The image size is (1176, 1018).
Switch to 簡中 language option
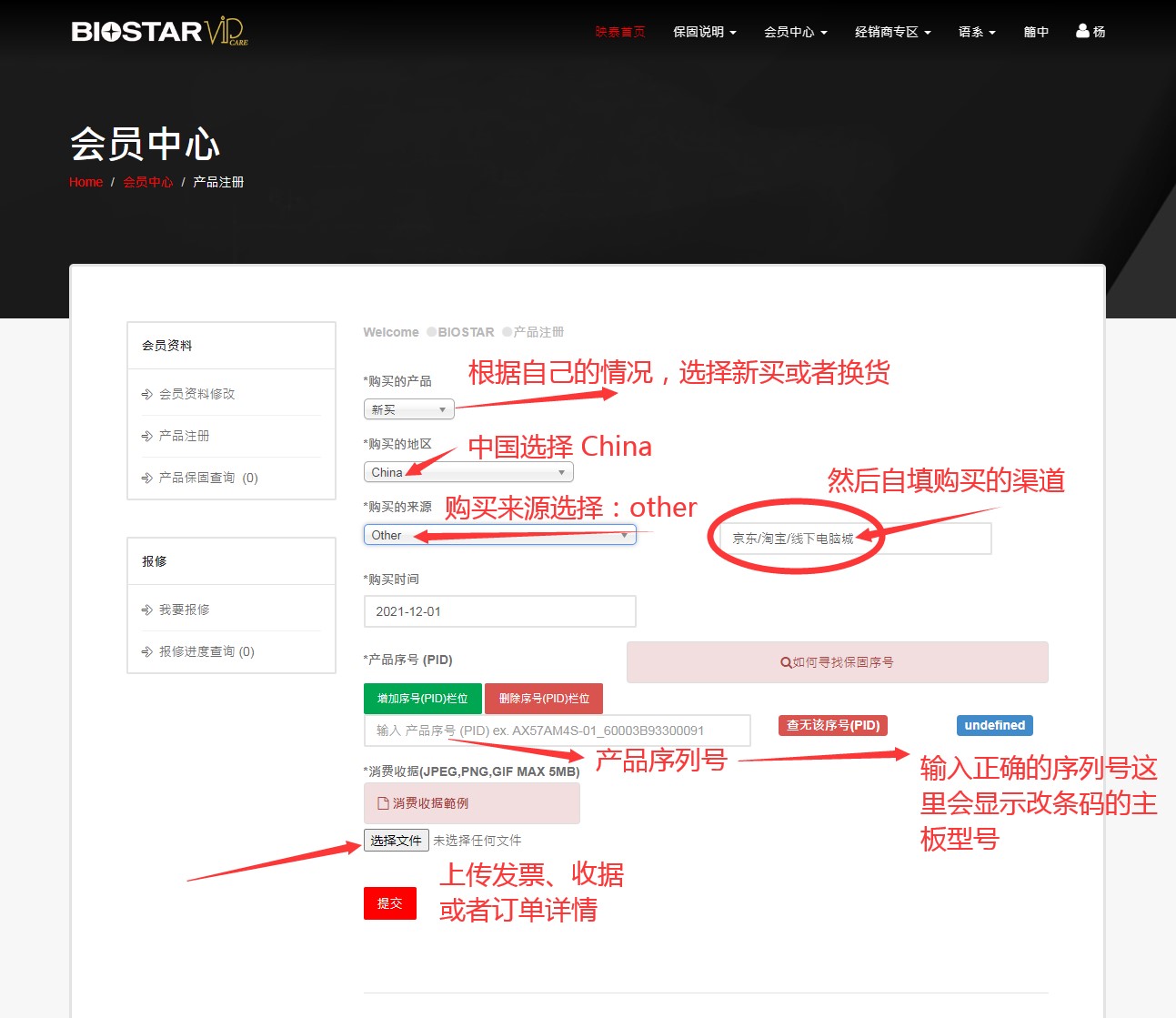[x=1036, y=31]
